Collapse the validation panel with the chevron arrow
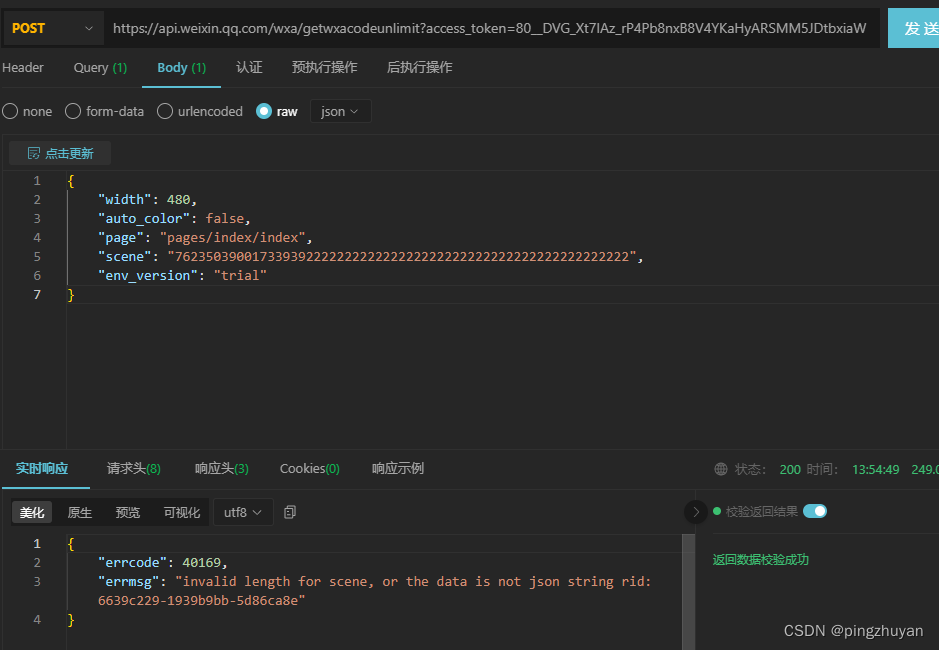Viewport: 939px width, 650px height. point(696,512)
